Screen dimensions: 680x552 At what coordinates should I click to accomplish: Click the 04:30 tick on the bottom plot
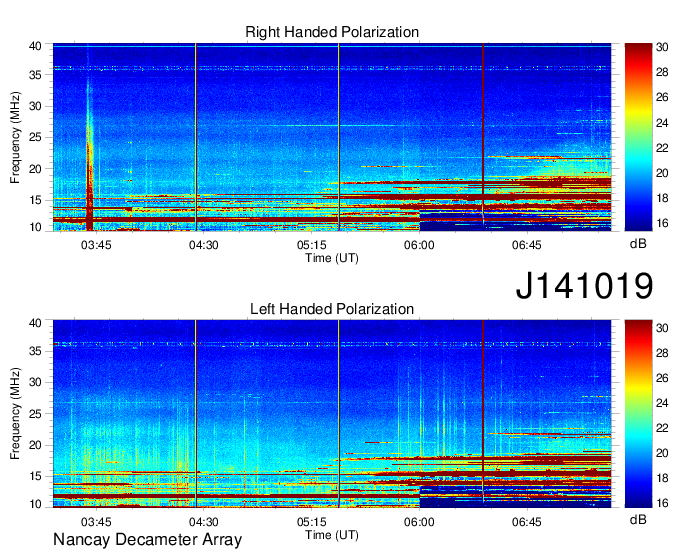point(203,522)
